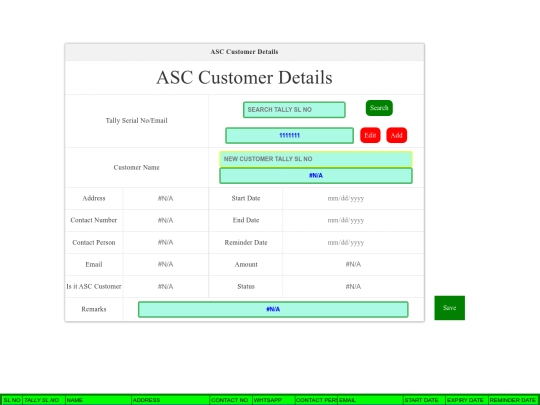The height and width of the screenshot is (405, 540).
Task: Click the EXPIRY DATE column header
Action: (x=467, y=400)
